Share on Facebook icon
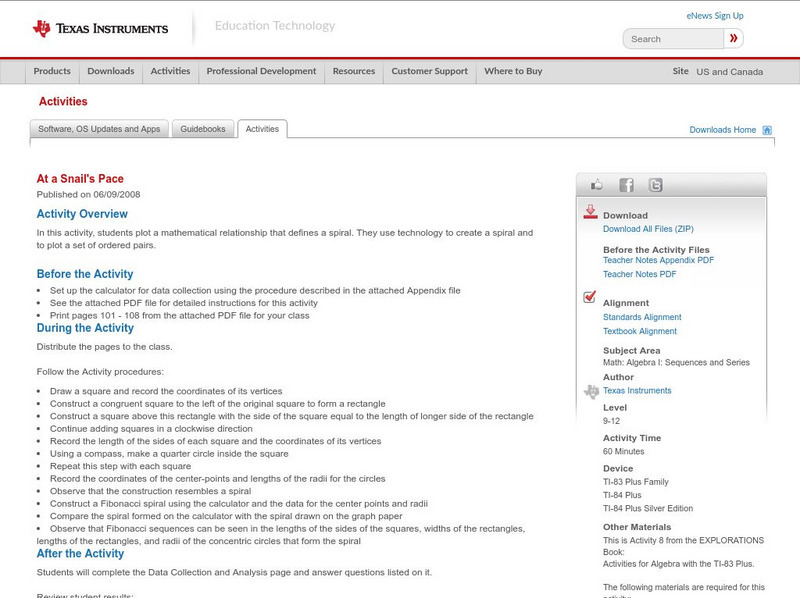 [x=626, y=185]
